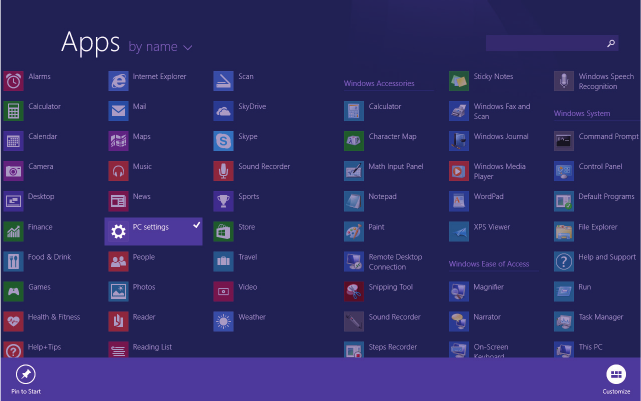This screenshot has height=401, width=641.
Task: Open the Command Prompt icon
Action: 564,141
